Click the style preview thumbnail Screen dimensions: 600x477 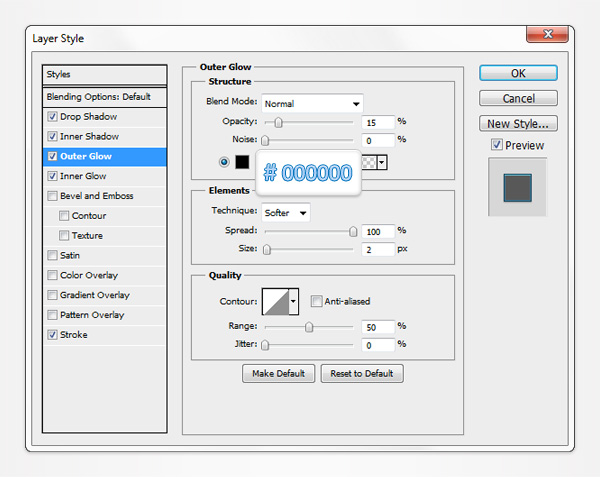pos(518,187)
